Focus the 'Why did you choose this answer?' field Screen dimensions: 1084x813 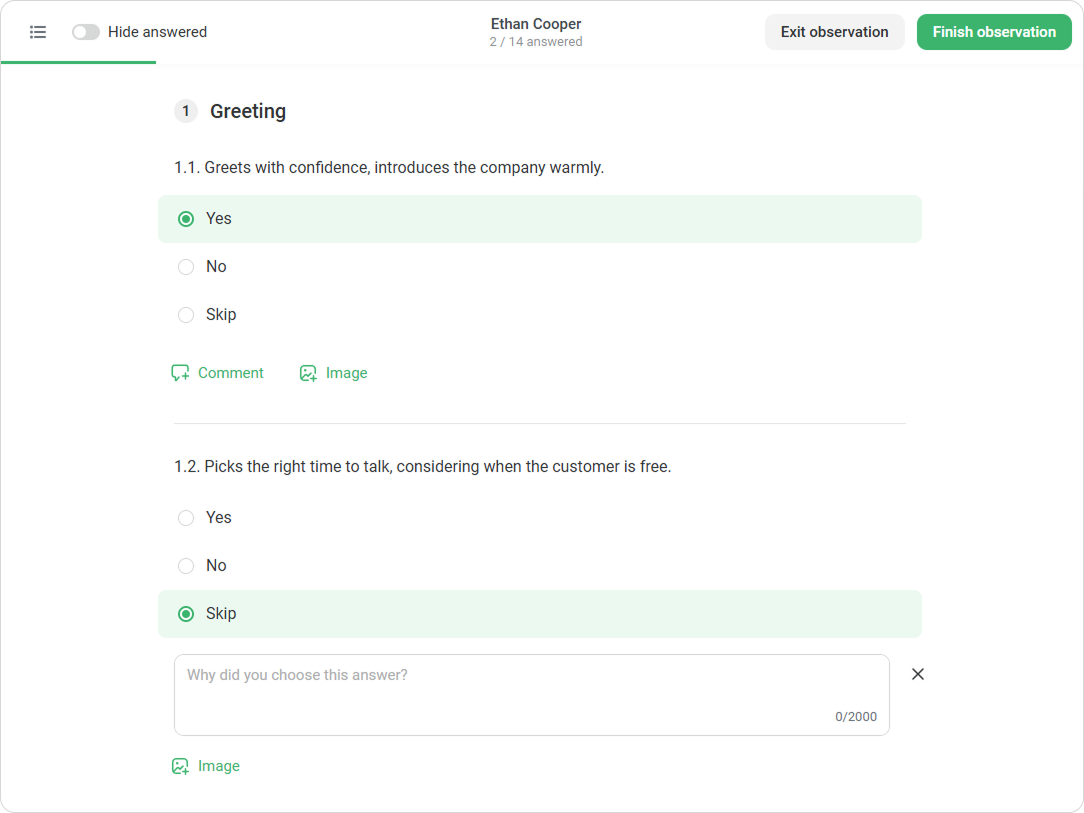[x=532, y=695]
